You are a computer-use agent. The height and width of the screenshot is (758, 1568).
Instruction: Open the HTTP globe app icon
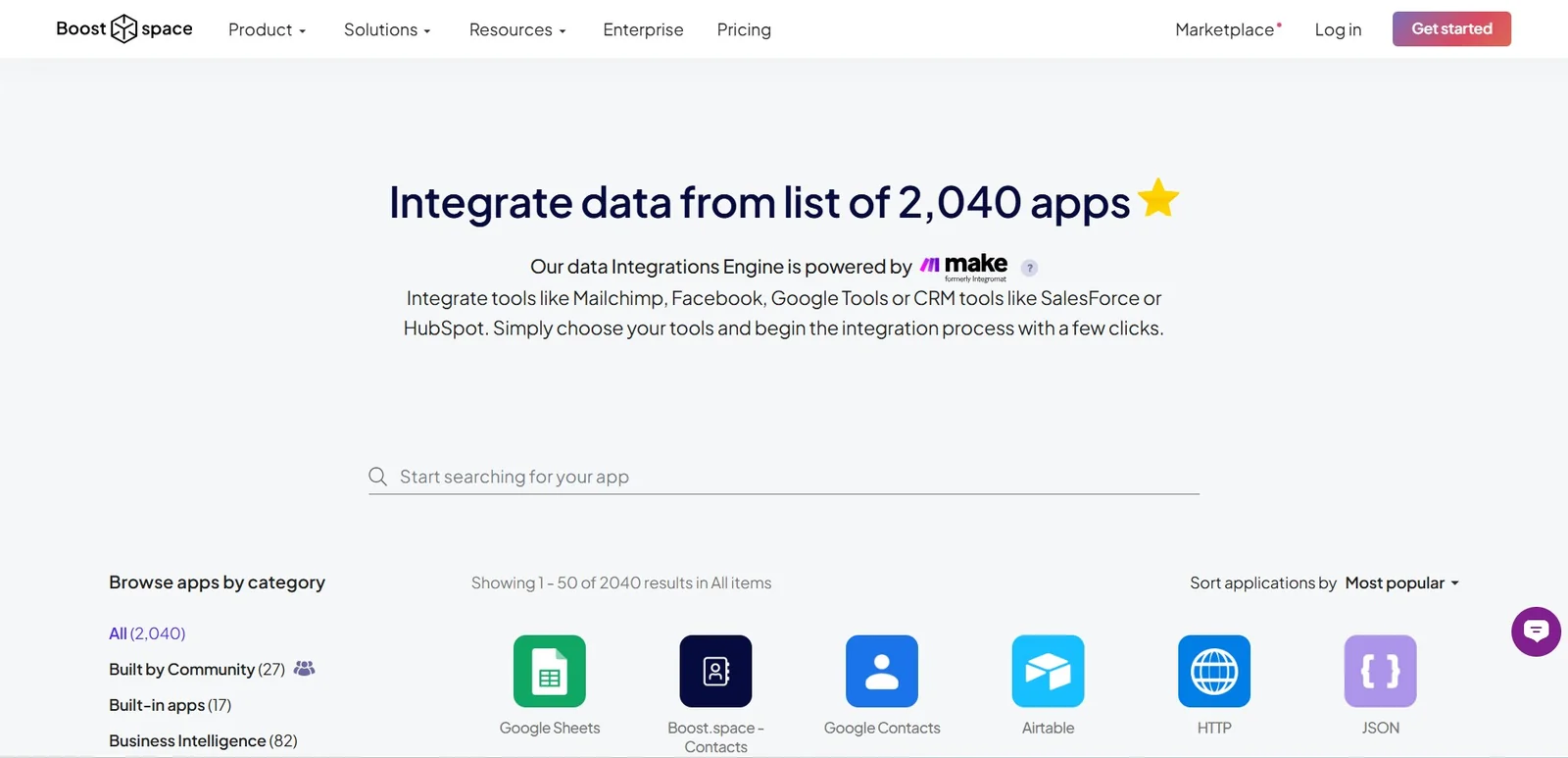(1214, 671)
